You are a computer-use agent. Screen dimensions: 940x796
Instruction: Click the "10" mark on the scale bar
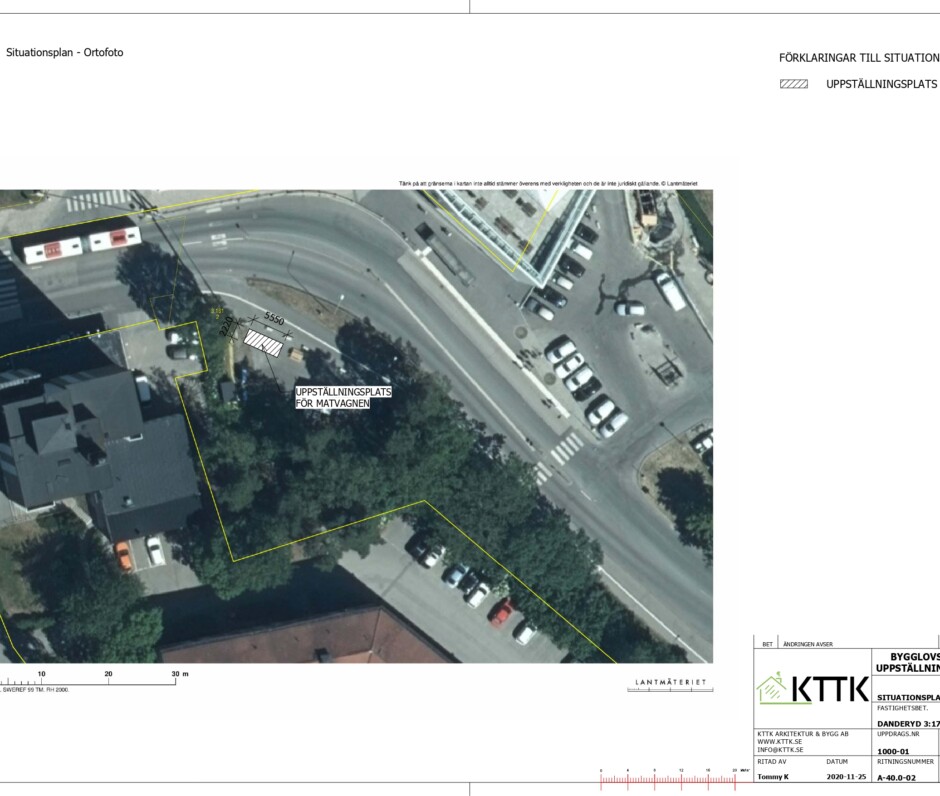point(41,674)
